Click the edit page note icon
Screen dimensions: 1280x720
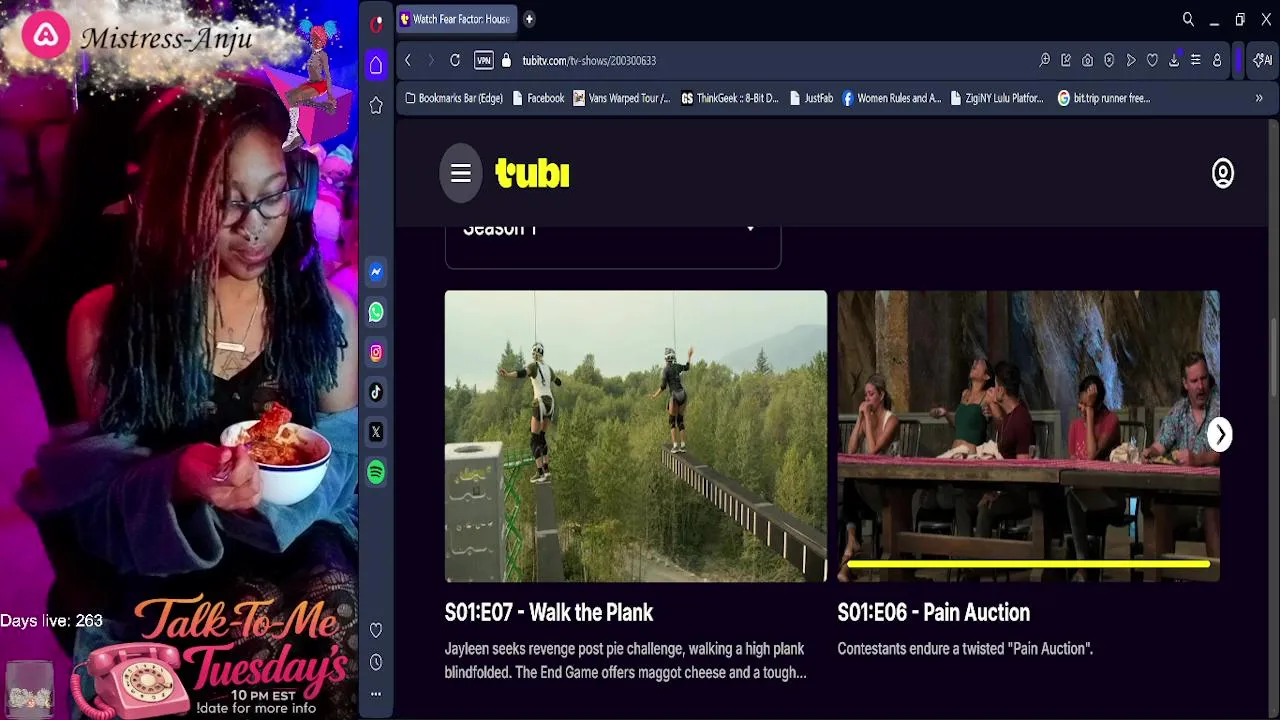[1066, 60]
